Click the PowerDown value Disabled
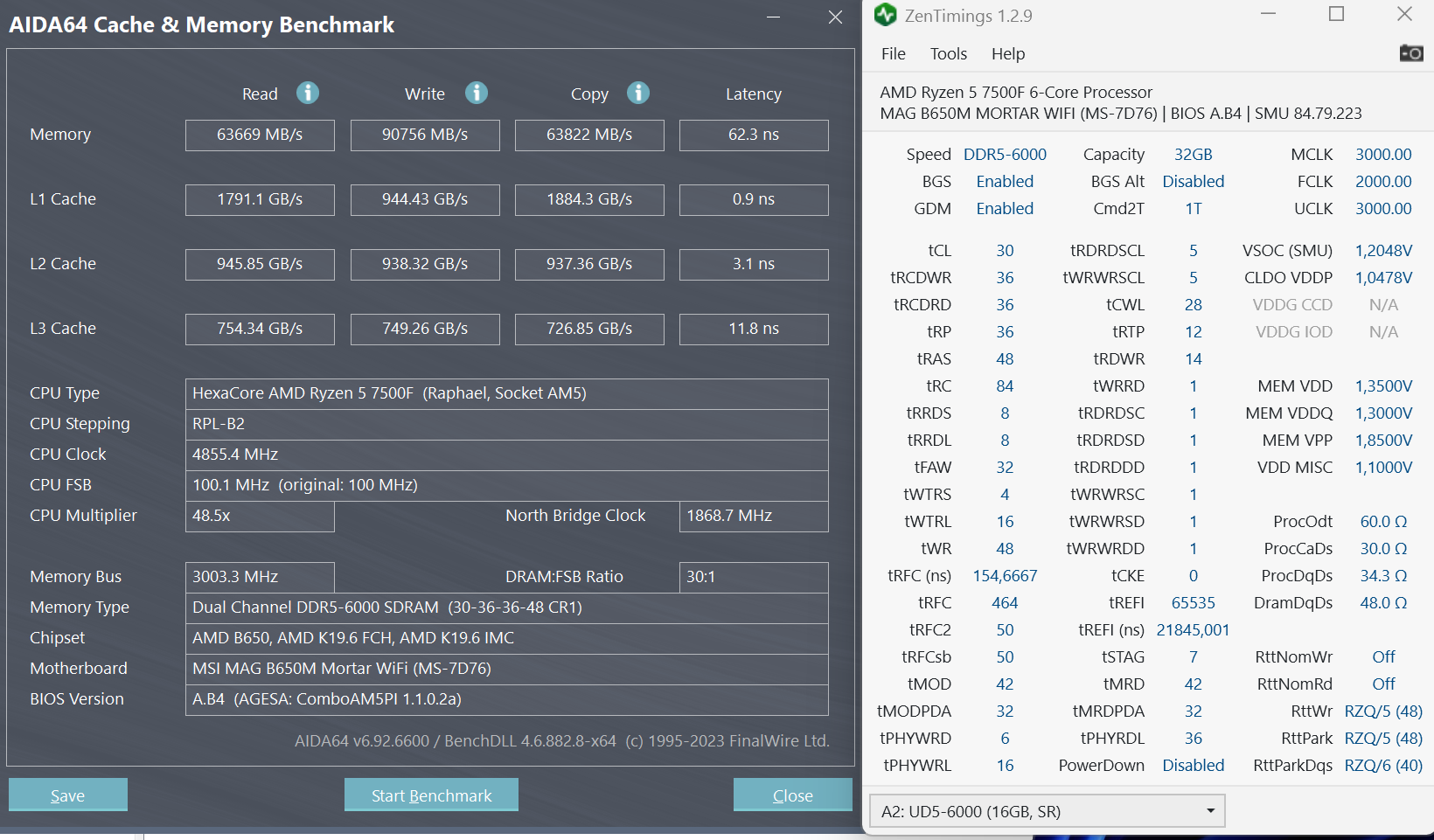The height and width of the screenshot is (840, 1434). [x=1194, y=766]
